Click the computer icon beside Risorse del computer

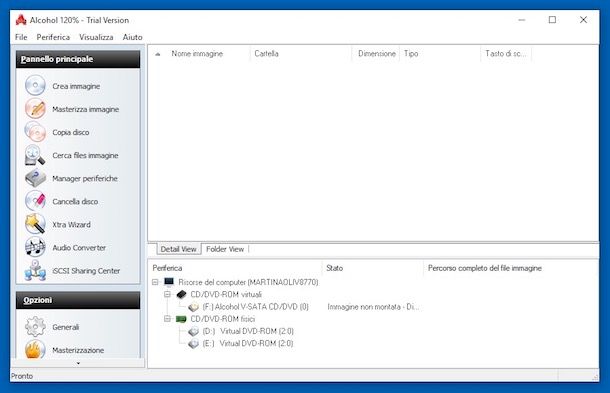169,281
